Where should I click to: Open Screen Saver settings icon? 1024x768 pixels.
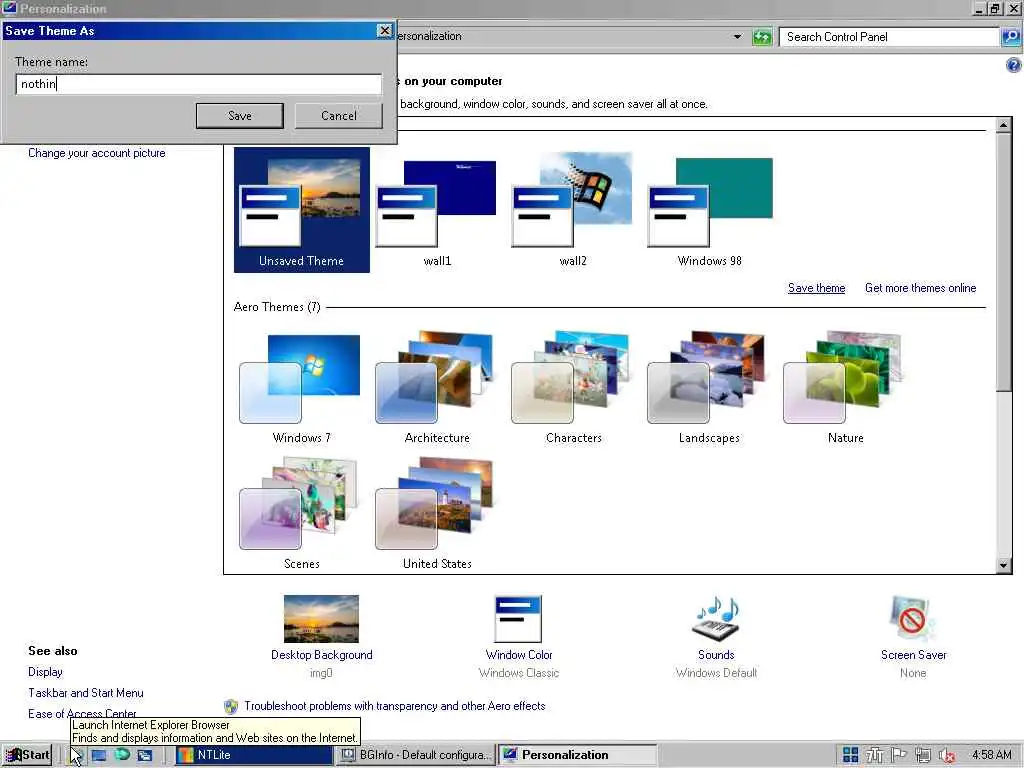[913, 619]
